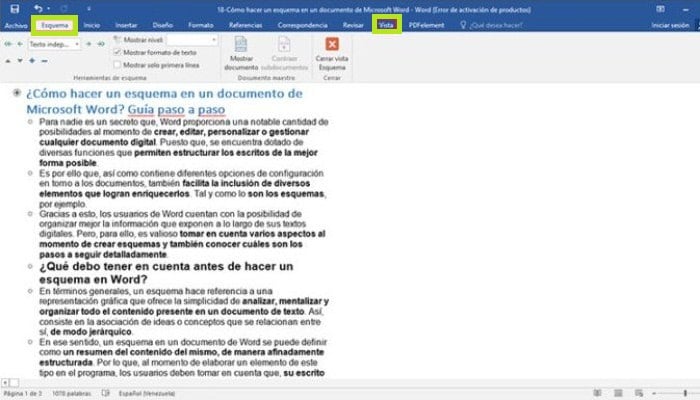Viewport: 700px width, 400px height.
Task: Open the Formato tab
Action: [200, 25]
